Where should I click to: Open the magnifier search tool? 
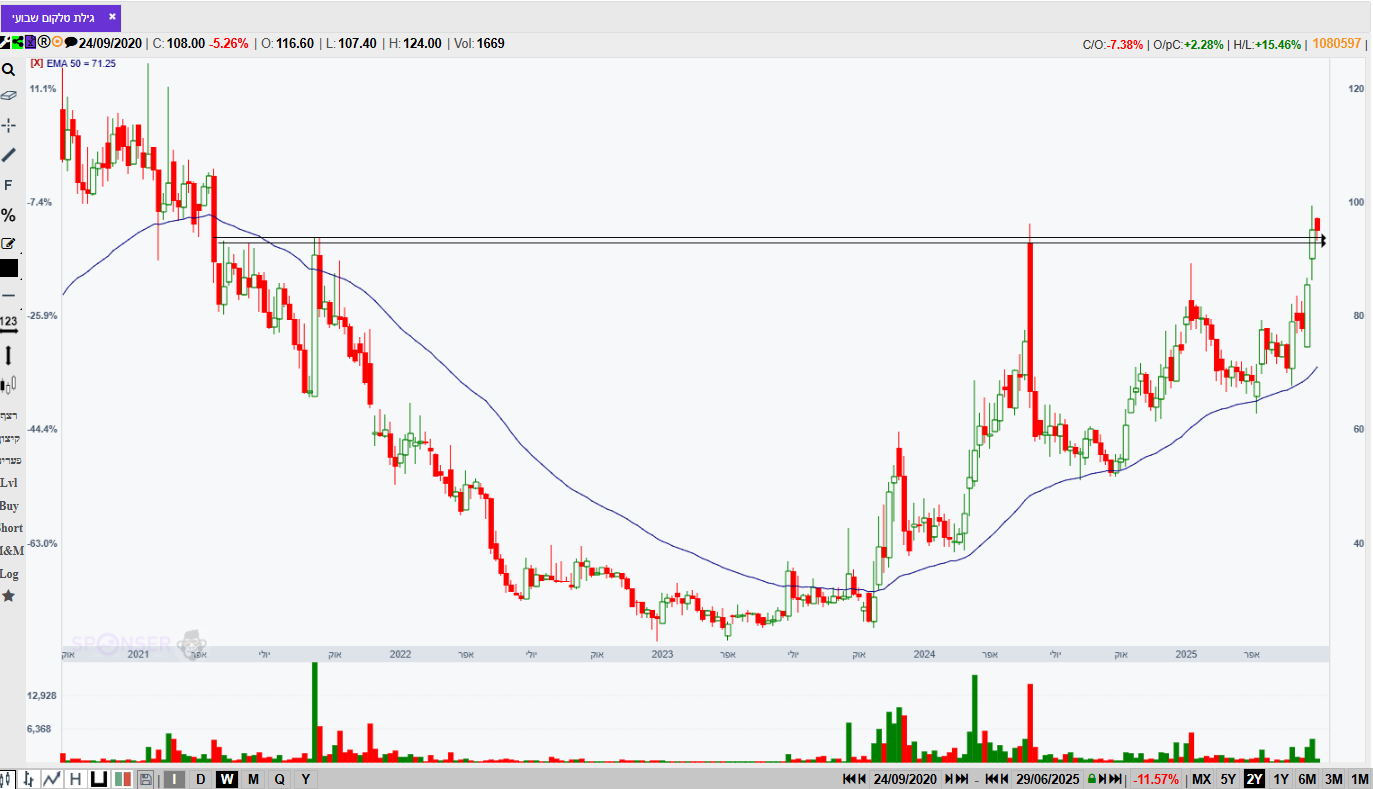[x=8, y=70]
